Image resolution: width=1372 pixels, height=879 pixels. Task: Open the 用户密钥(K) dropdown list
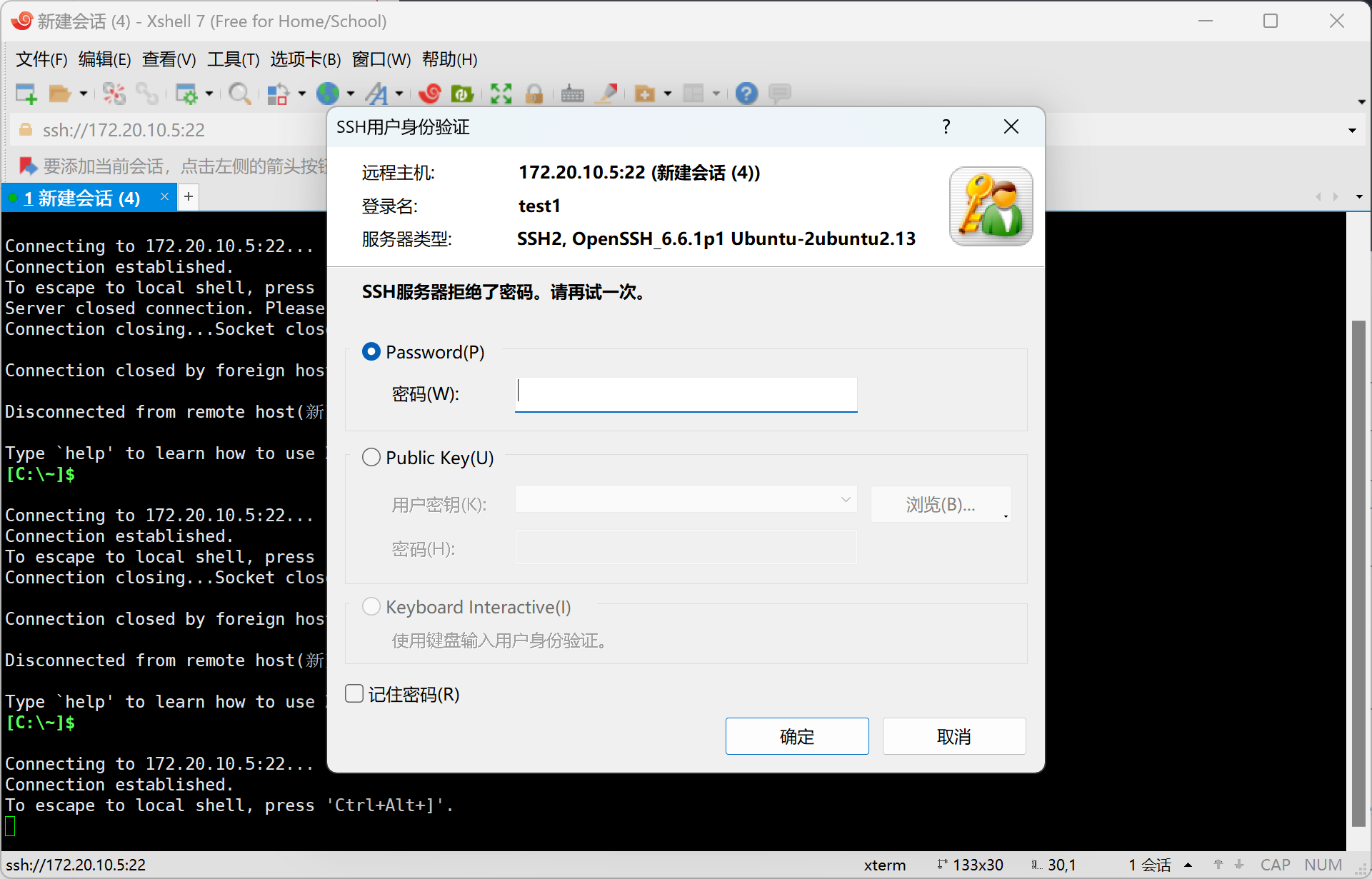pos(846,499)
